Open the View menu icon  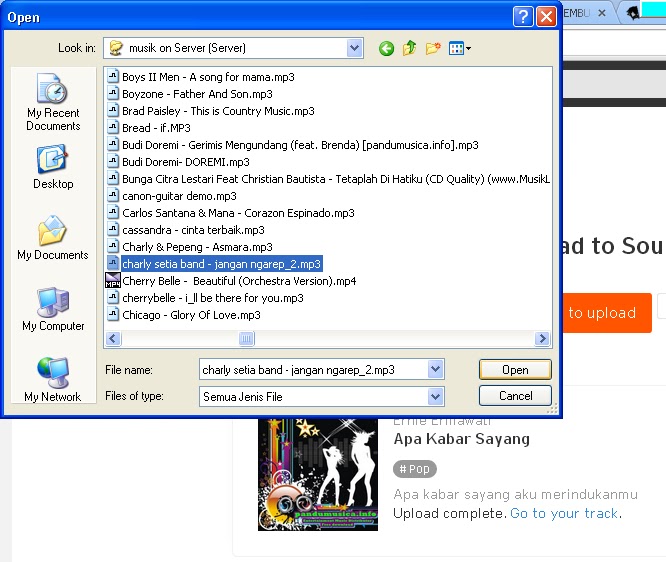[x=460, y=48]
